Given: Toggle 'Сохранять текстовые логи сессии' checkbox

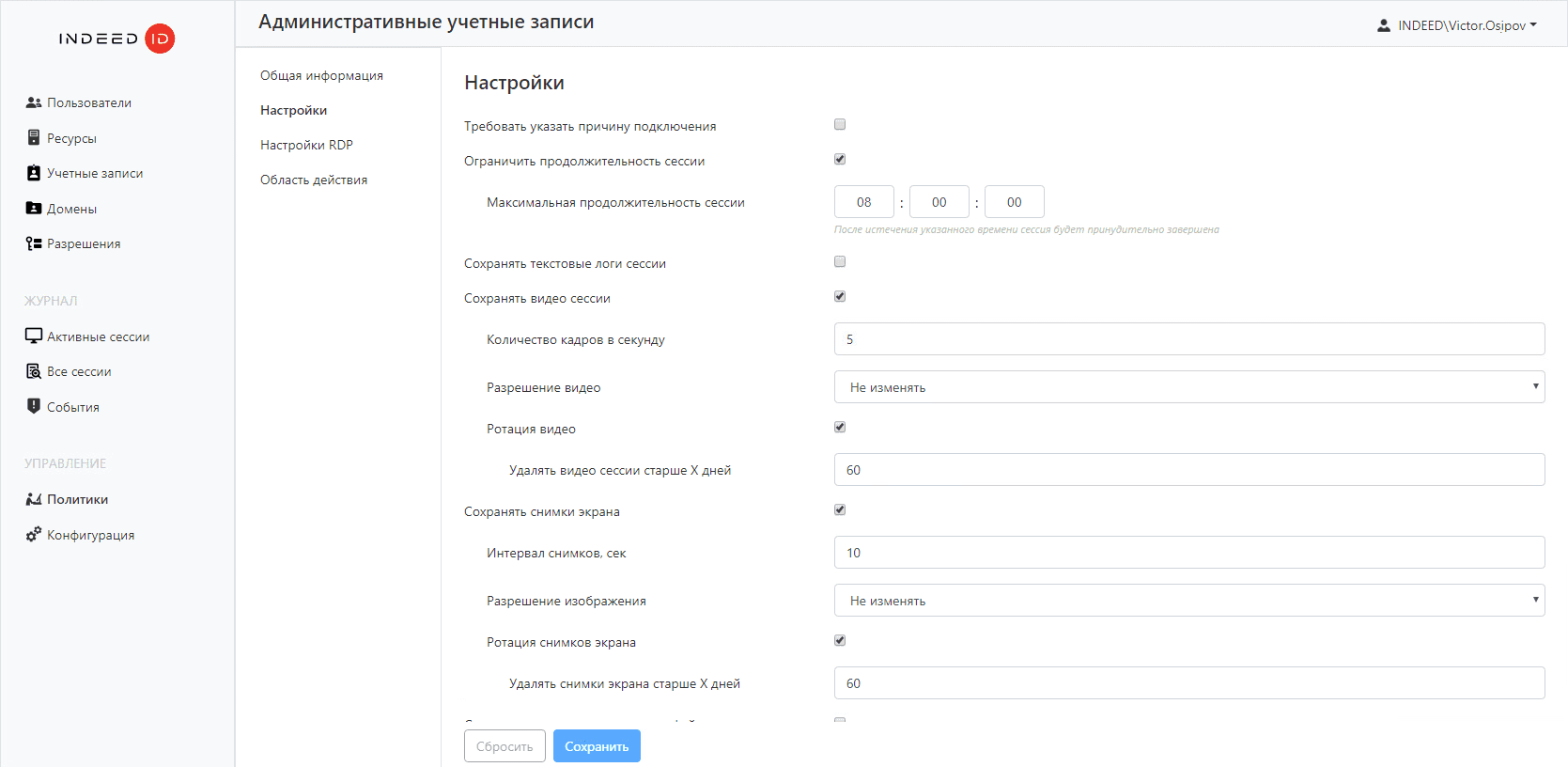Looking at the screenshot, I should click(x=840, y=261).
